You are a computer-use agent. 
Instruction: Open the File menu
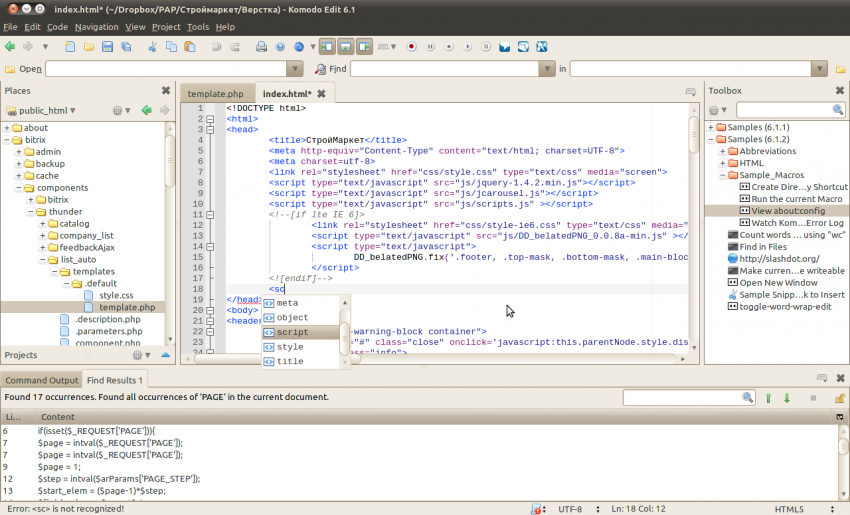(x=10, y=27)
